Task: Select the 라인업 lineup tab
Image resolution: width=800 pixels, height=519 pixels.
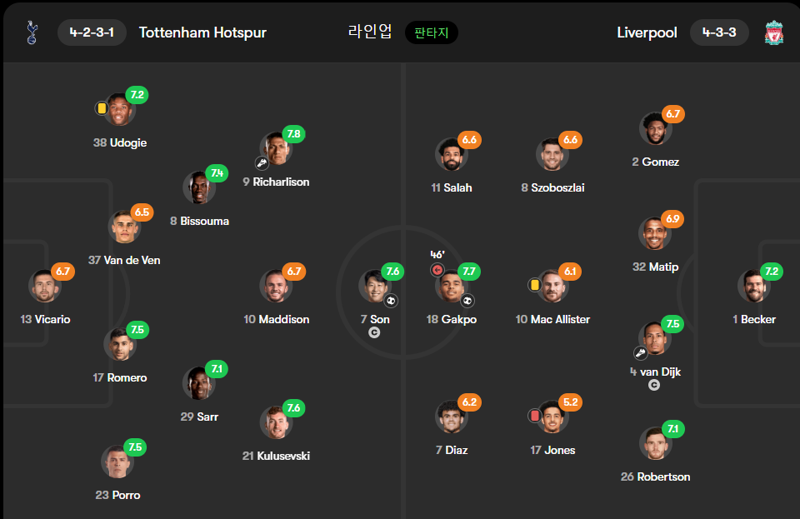Action: pyautogui.click(x=370, y=32)
